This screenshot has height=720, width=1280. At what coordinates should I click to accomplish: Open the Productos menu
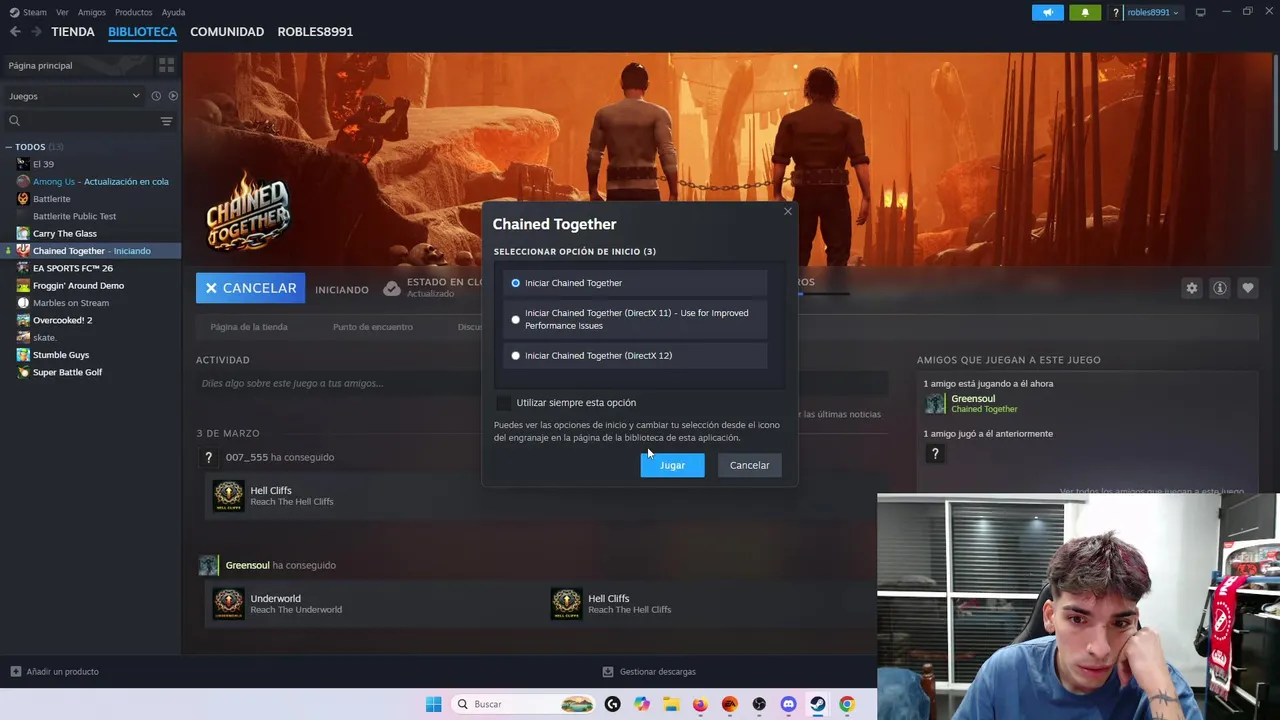tap(133, 12)
